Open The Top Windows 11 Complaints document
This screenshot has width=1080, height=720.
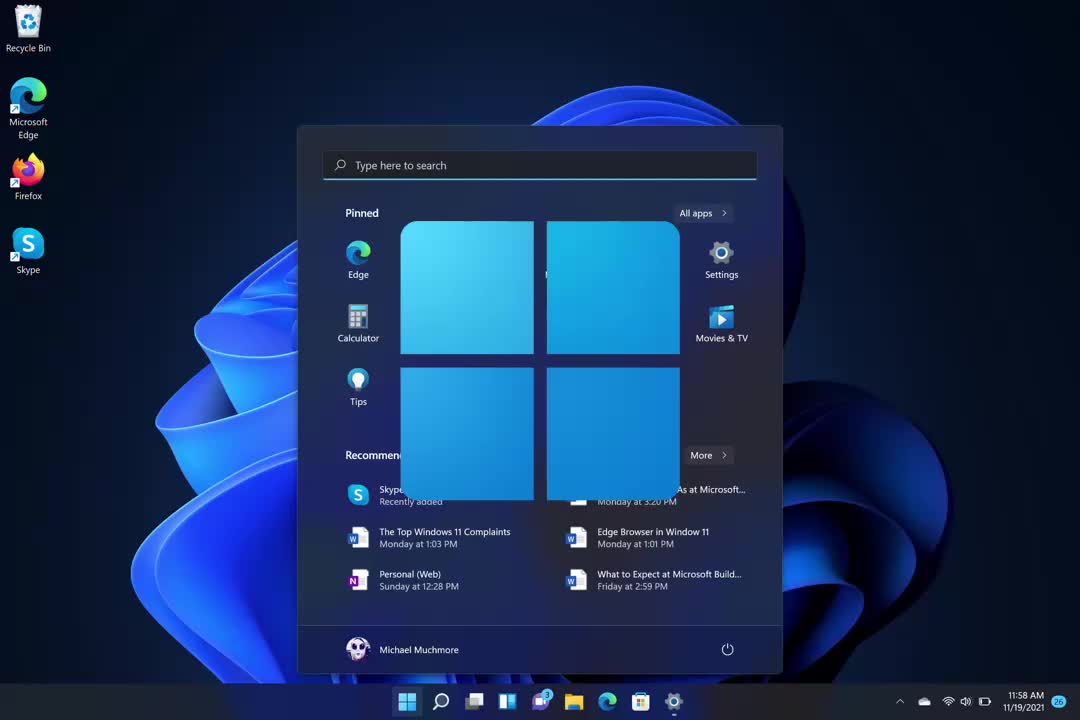click(x=430, y=537)
